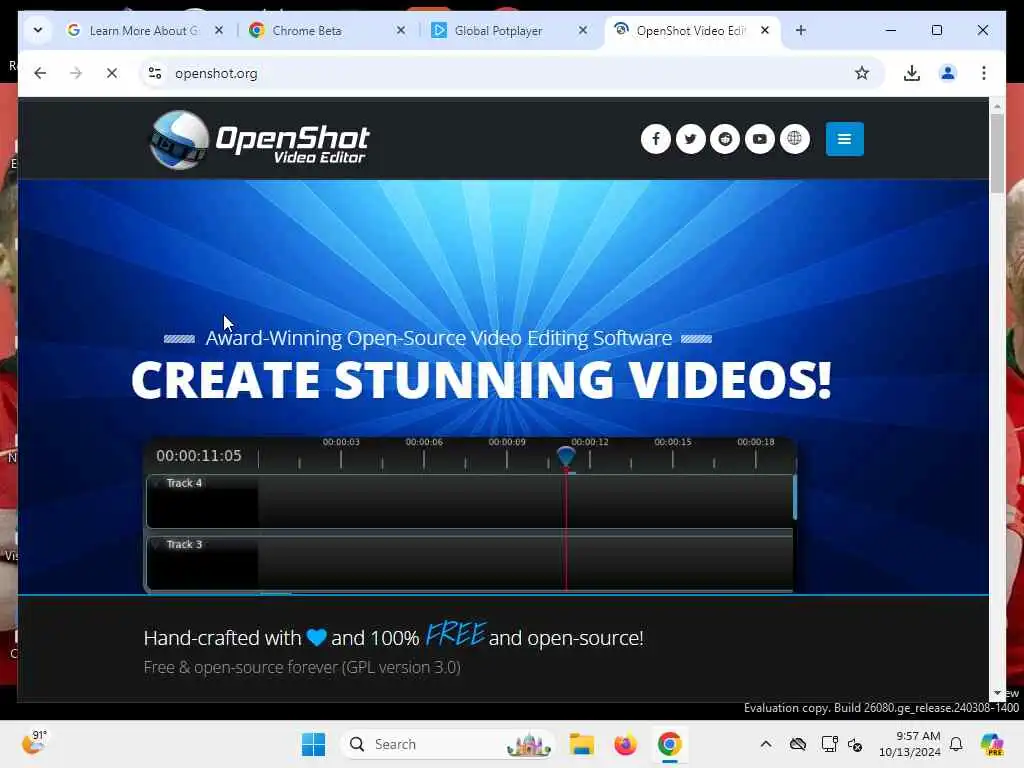This screenshot has height=768, width=1024.
Task: Open OpenShot YouTube icon
Action: [x=760, y=139]
